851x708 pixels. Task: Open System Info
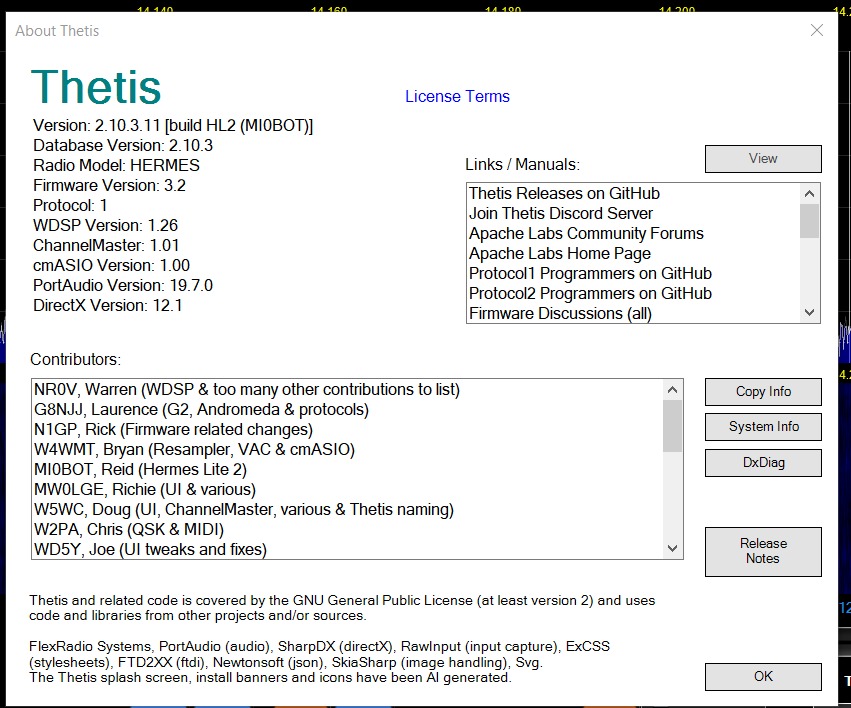click(763, 427)
